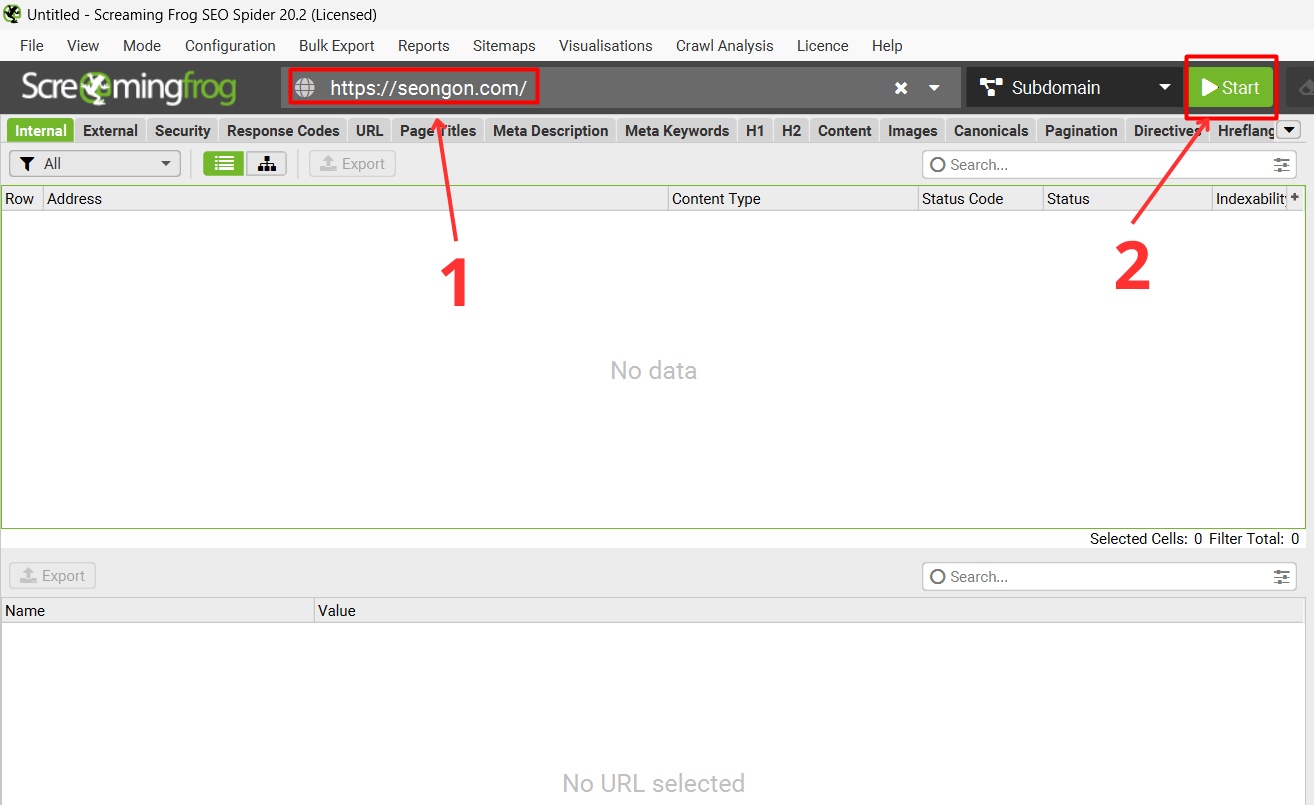Viewport: 1314px width, 805px height.
Task: Switch to the Content tab
Action: (845, 131)
